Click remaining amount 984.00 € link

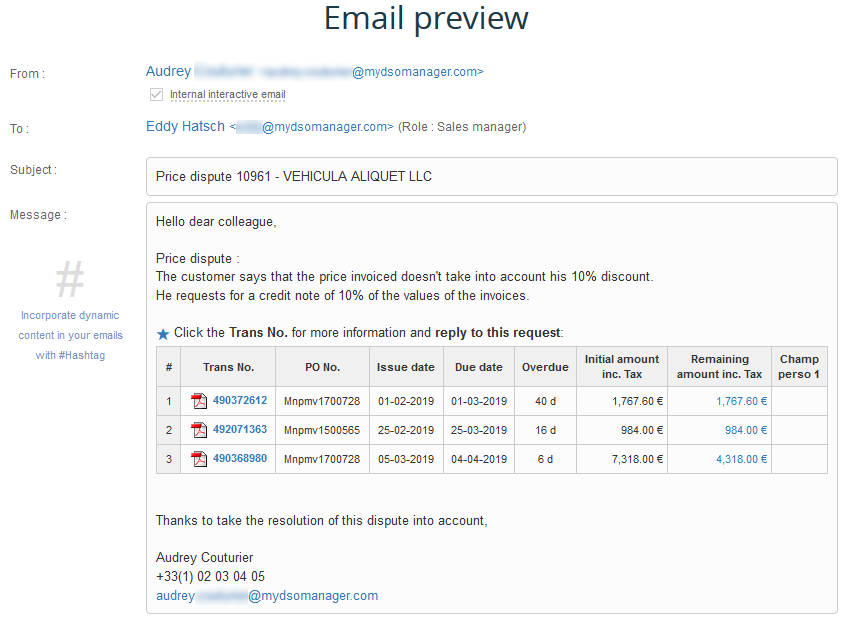(746, 430)
